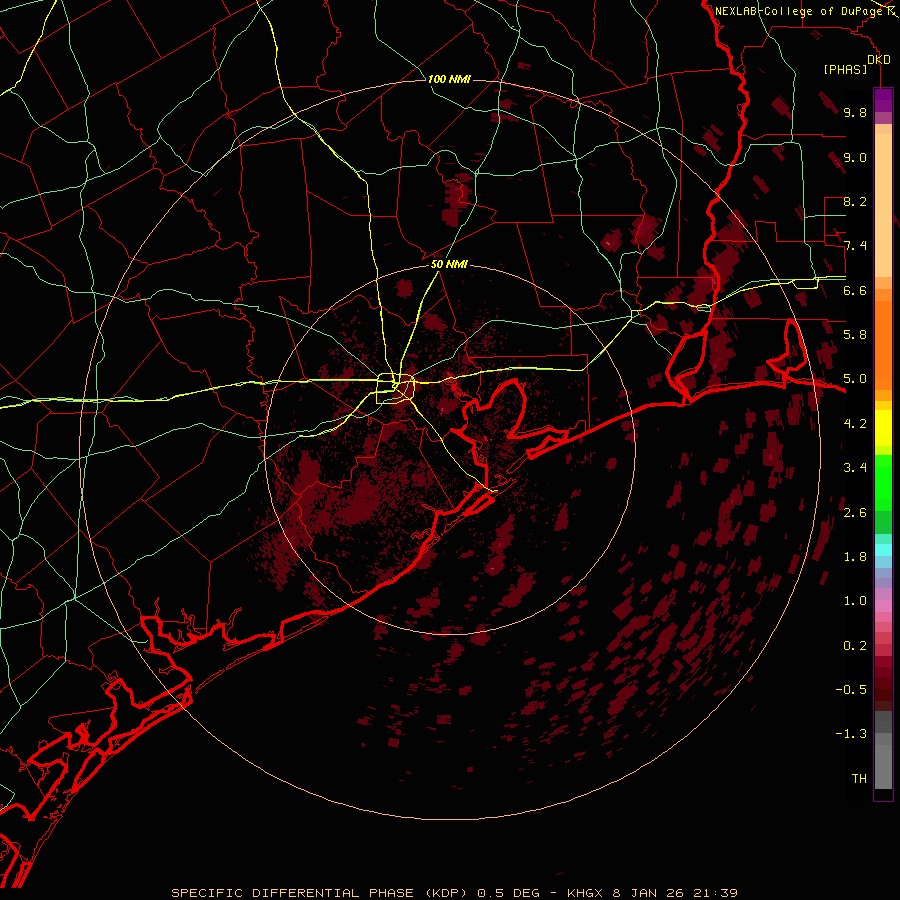The image size is (900, 900).
Task: Click the 'NEXLAB-College of DuPage' credit text
Action: tap(800, 11)
